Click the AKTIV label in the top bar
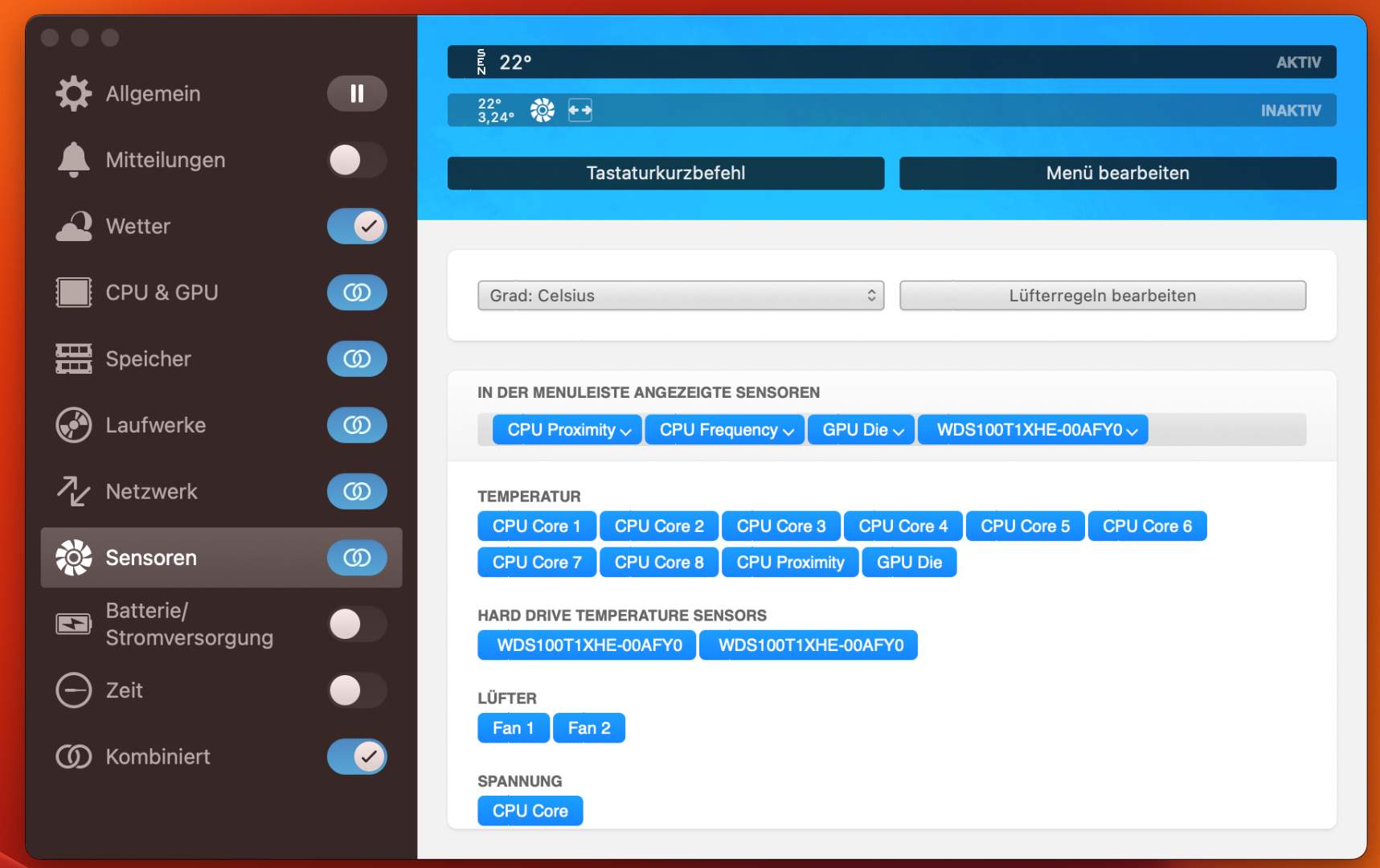The height and width of the screenshot is (868, 1380). [x=1299, y=63]
